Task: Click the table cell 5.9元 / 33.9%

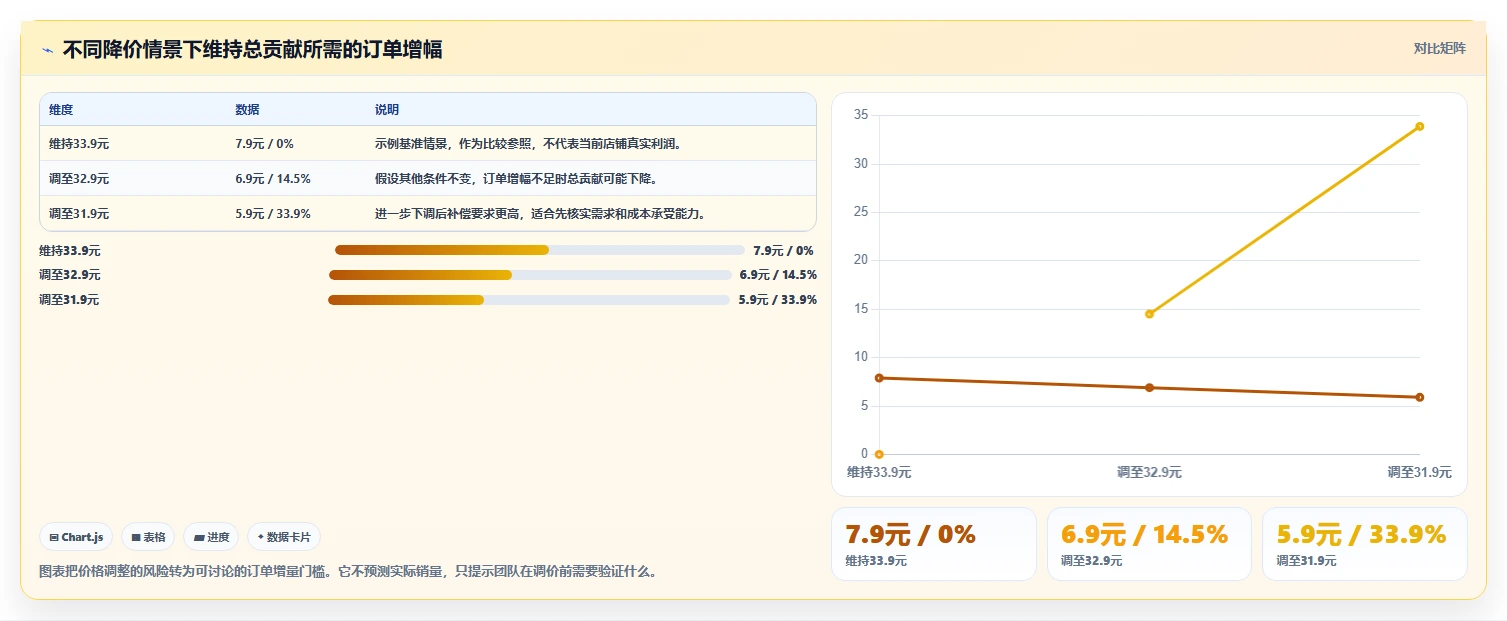Action: click(273, 214)
